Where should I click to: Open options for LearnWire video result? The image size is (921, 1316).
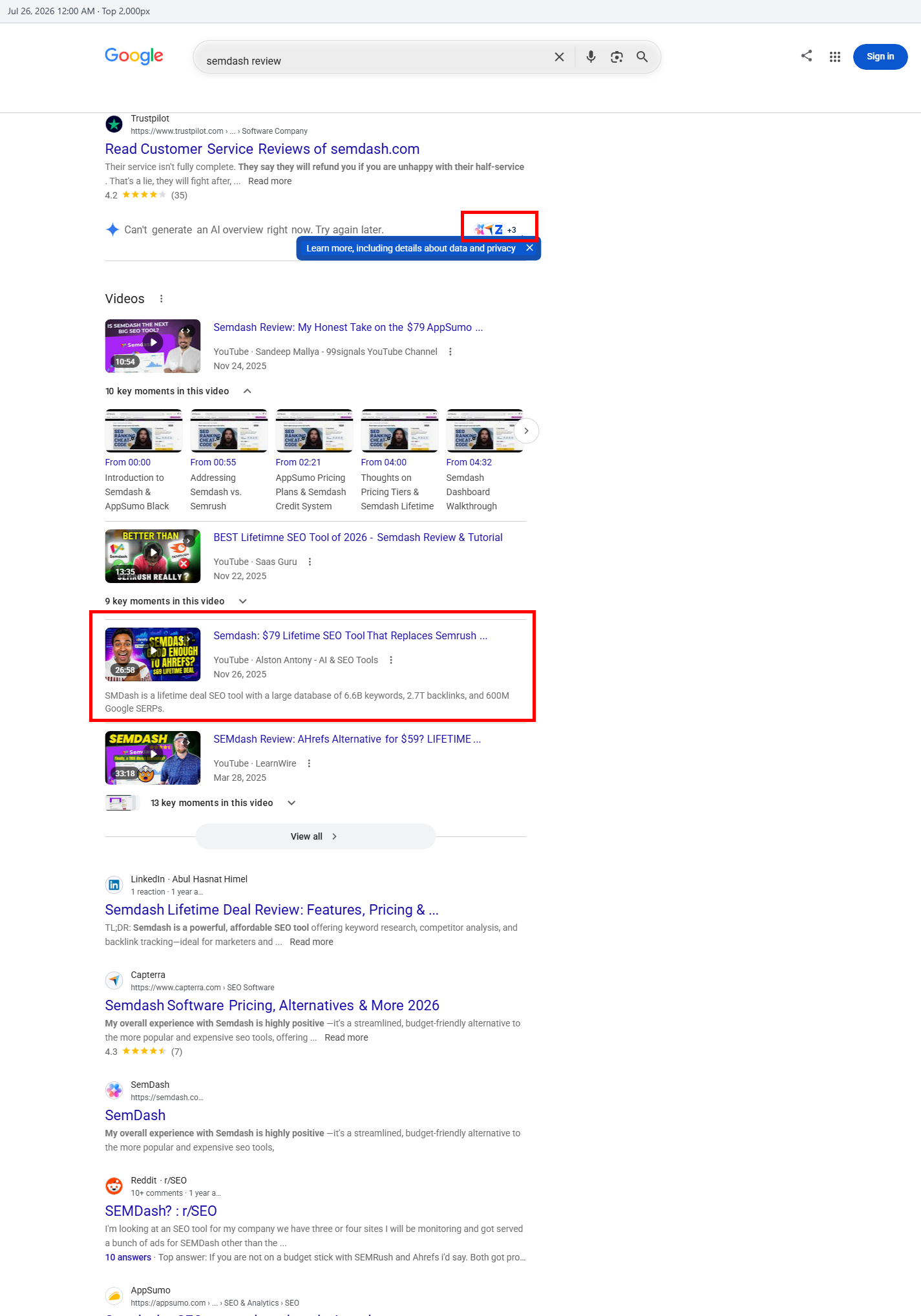309,763
